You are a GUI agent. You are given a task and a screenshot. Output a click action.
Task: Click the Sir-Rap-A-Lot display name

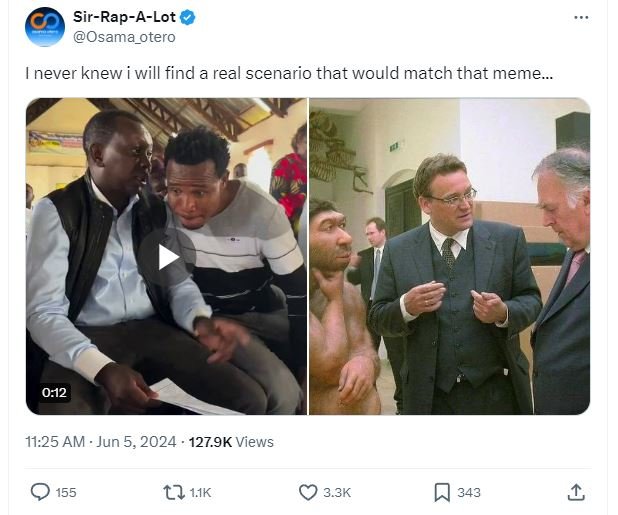117,16
